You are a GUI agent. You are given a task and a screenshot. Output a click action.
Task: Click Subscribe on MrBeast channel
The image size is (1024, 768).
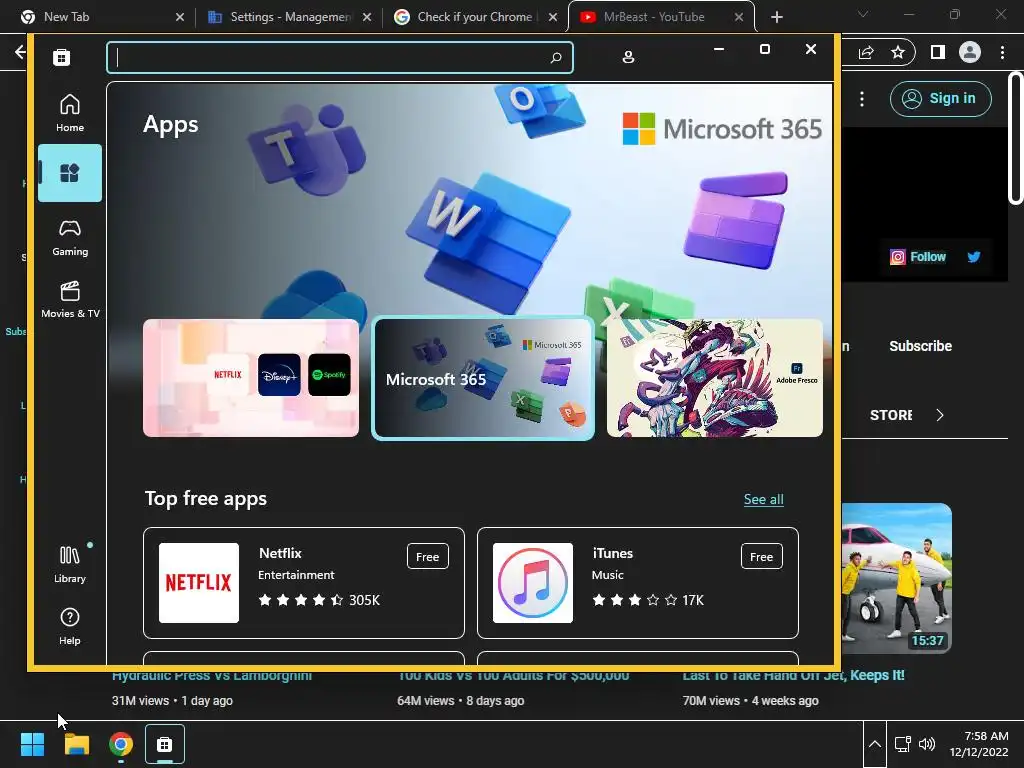click(920, 346)
